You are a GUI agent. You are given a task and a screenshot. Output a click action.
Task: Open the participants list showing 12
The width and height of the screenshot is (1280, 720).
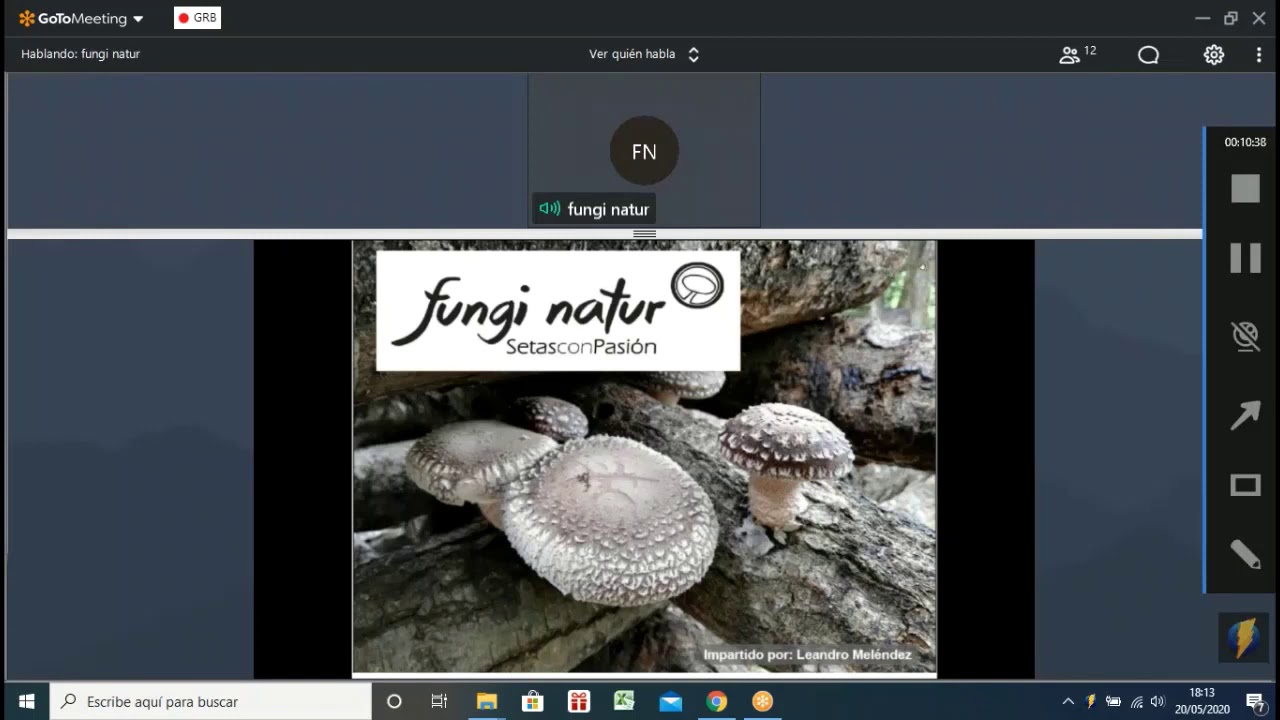click(1078, 54)
